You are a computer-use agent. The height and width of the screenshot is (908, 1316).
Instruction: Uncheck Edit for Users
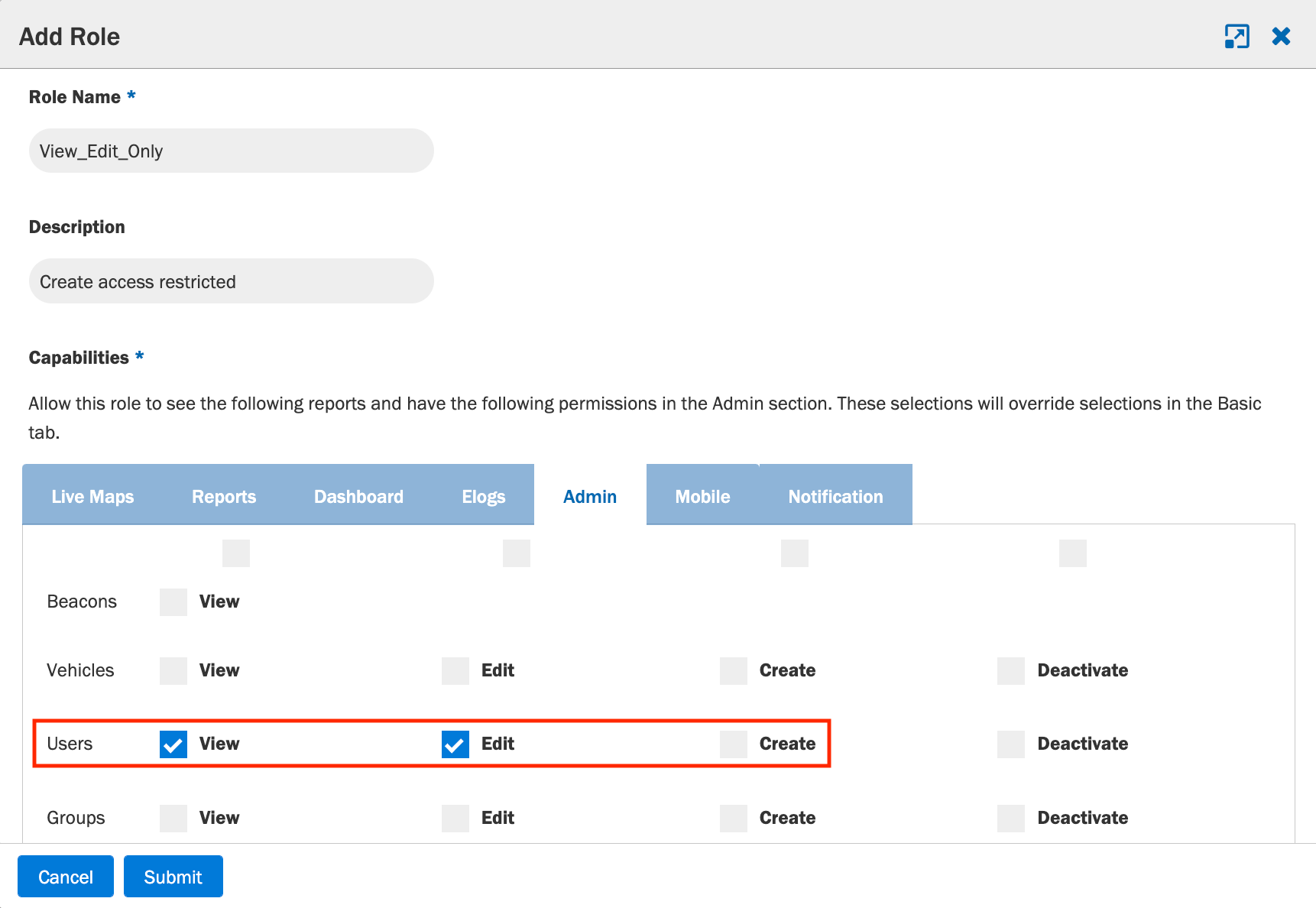(x=455, y=744)
